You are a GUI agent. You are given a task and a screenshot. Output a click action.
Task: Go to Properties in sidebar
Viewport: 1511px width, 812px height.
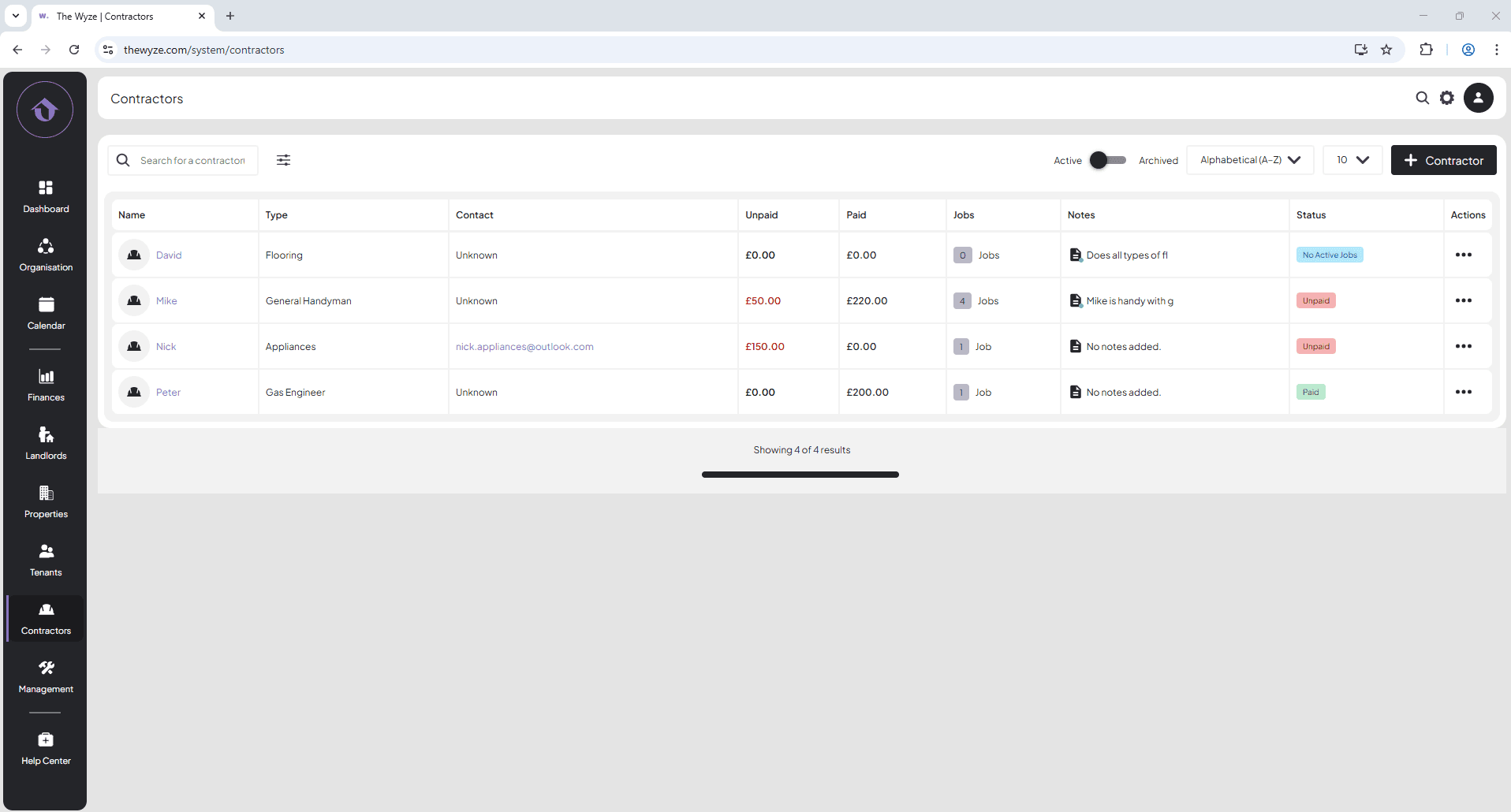[x=46, y=501]
